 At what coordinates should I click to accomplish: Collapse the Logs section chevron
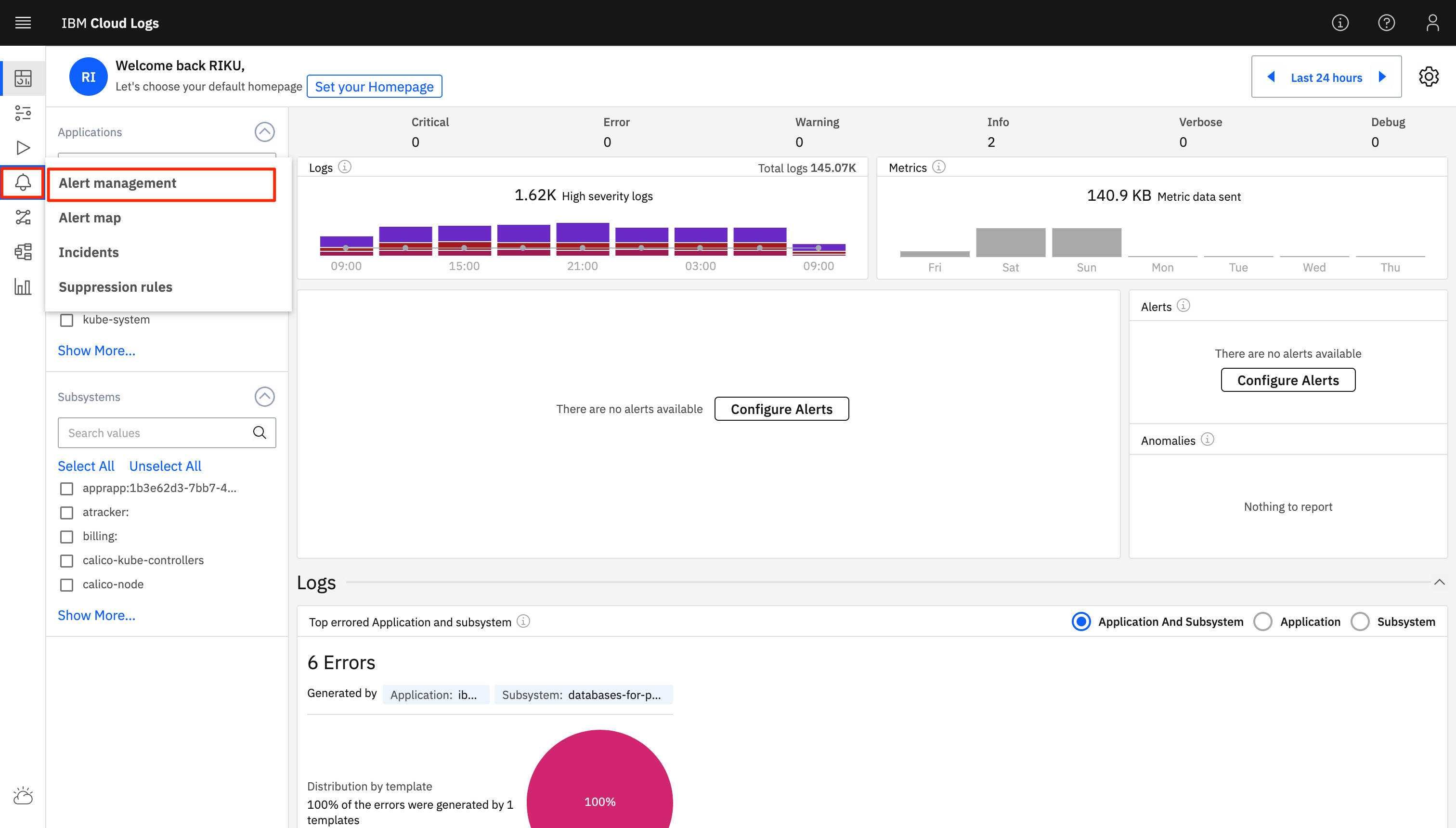[1439, 582]
